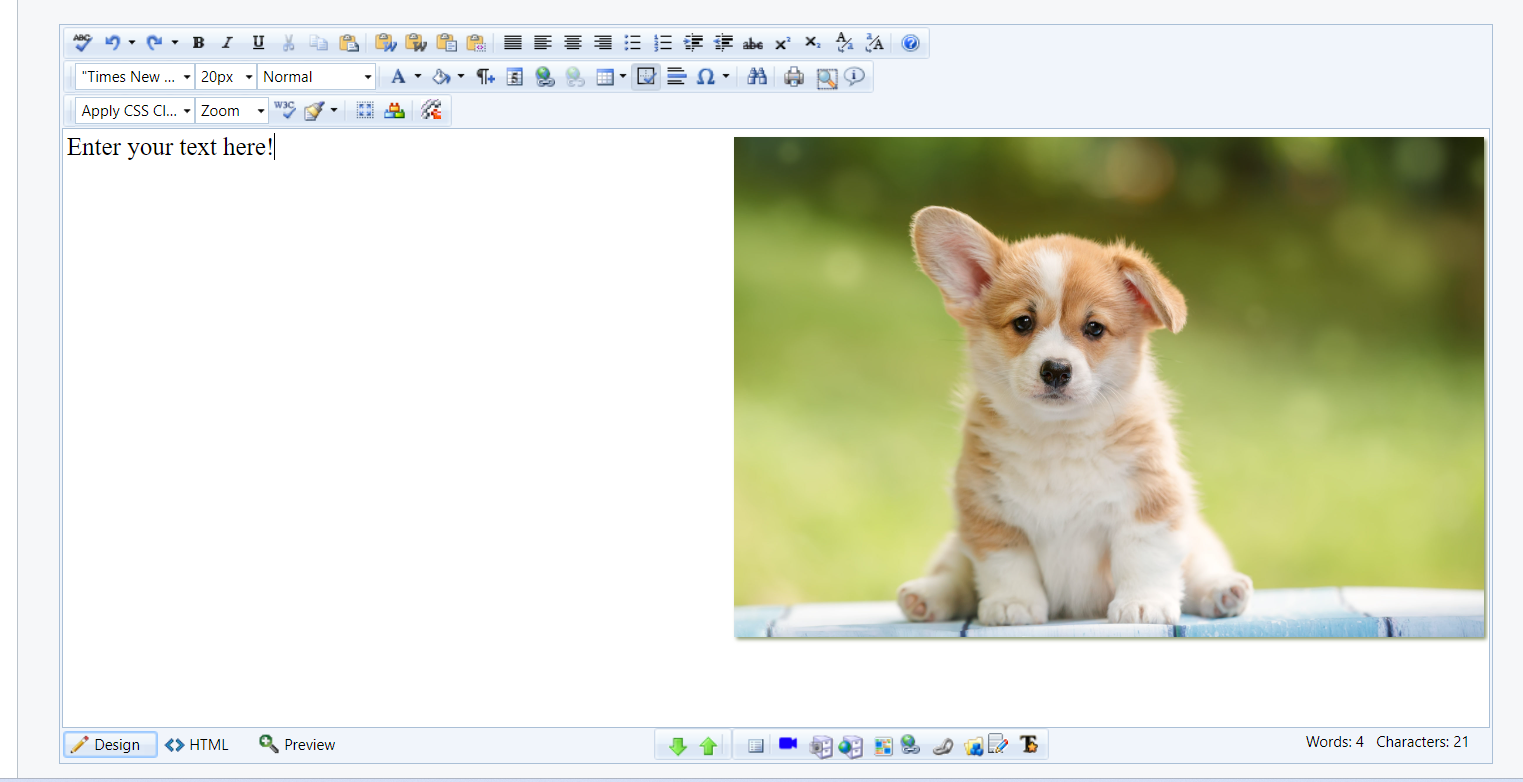
Task: Click the document with pencil icon
Action: pos(998,744)
